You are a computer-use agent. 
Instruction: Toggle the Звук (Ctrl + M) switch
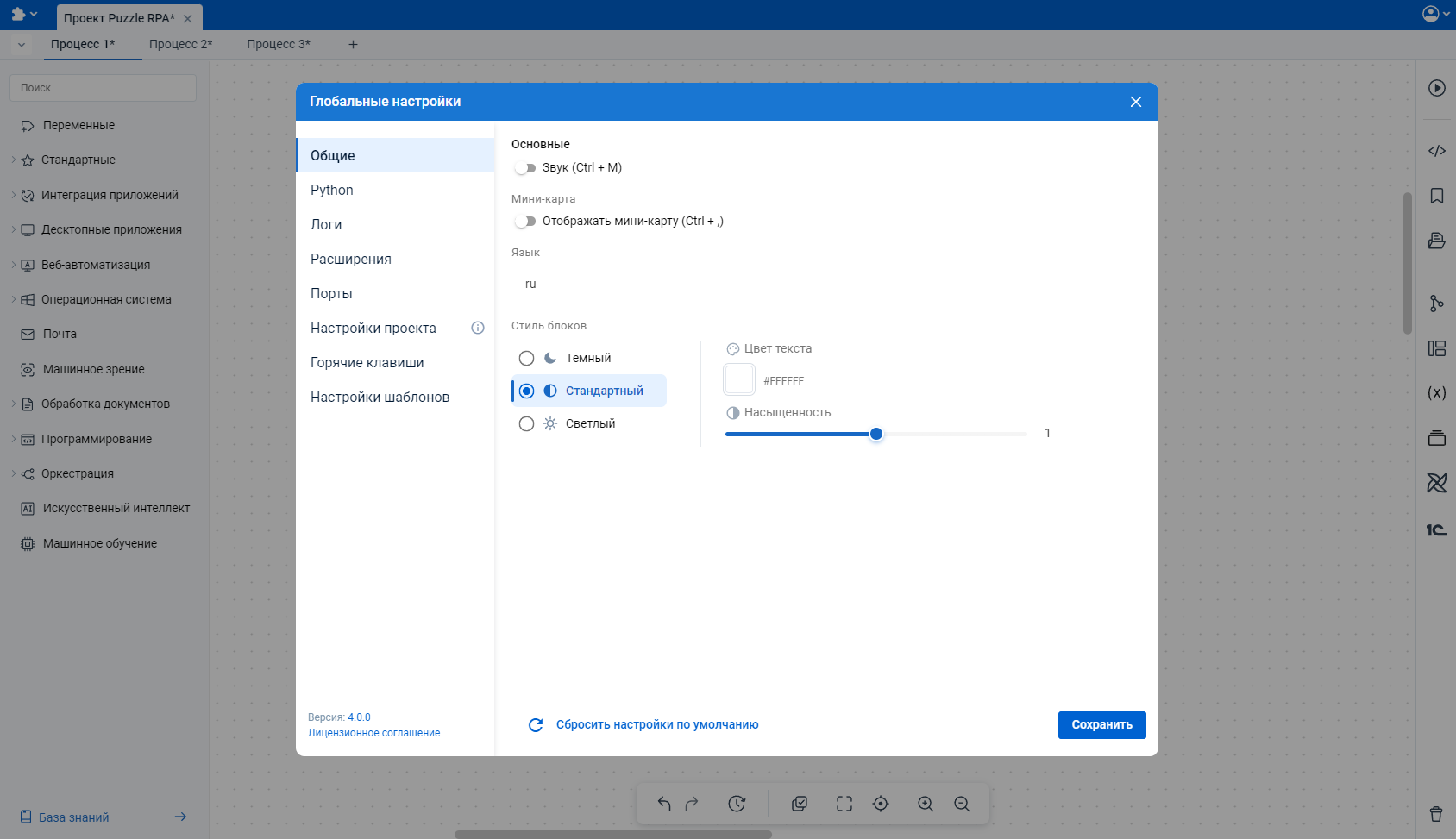coord(525,168)
